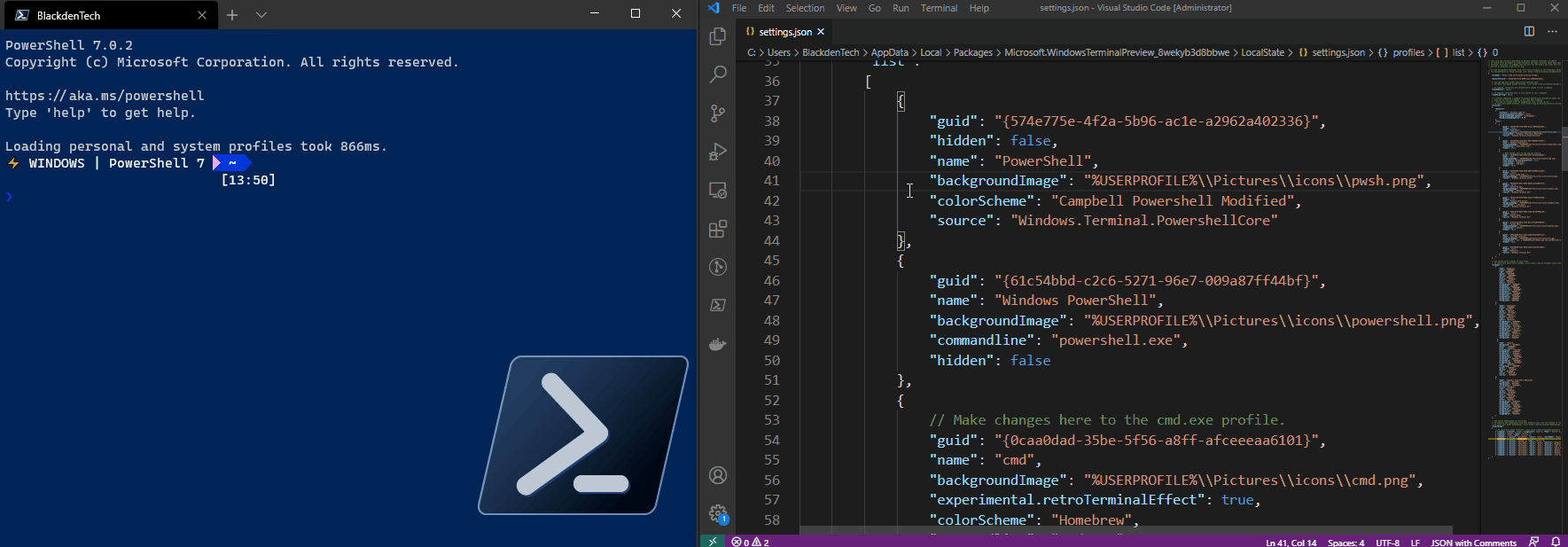Open the Search view in activity bar
1568x547 pixels.
718,74
